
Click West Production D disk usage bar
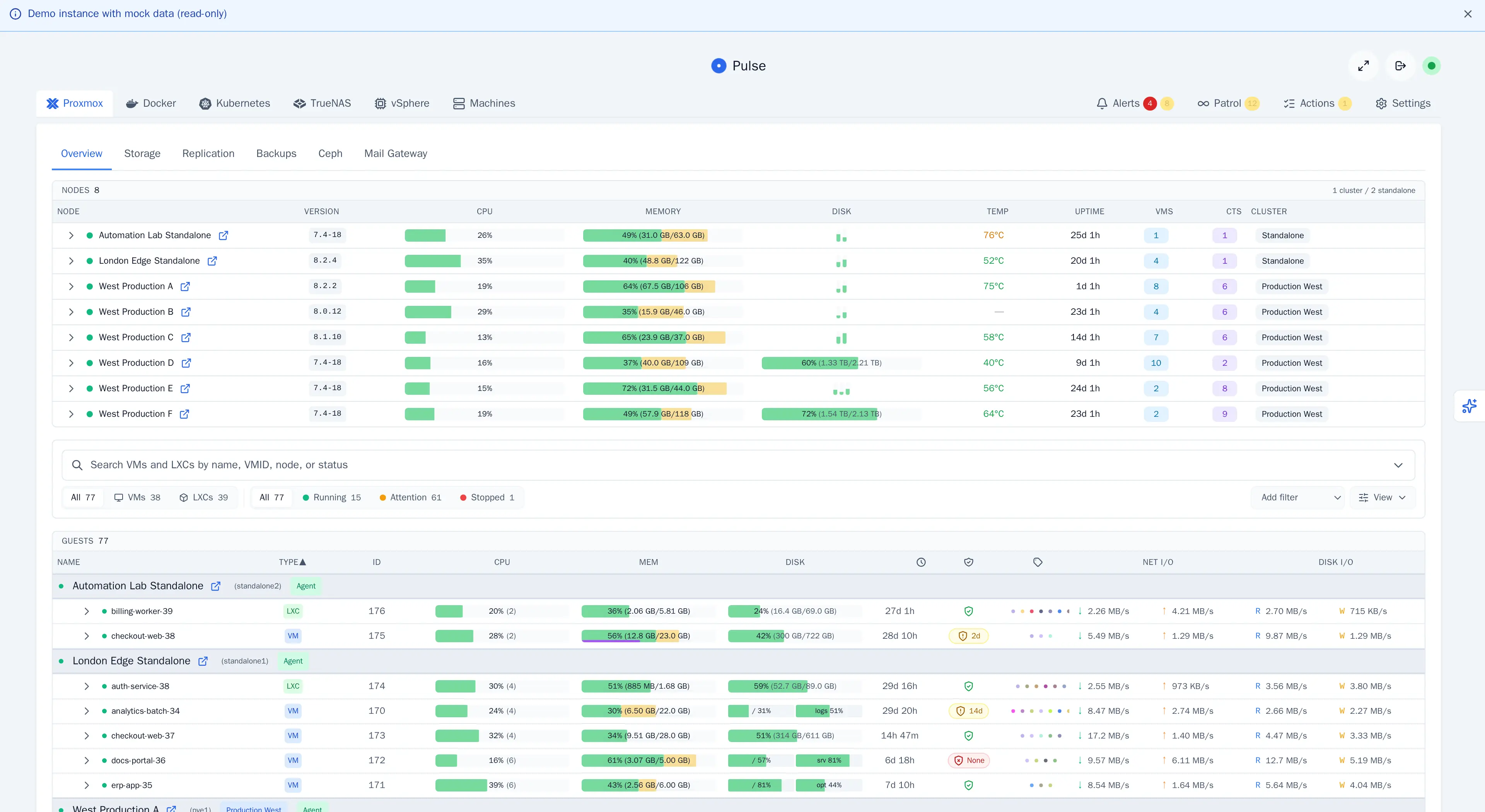click(x=841, y=363)
